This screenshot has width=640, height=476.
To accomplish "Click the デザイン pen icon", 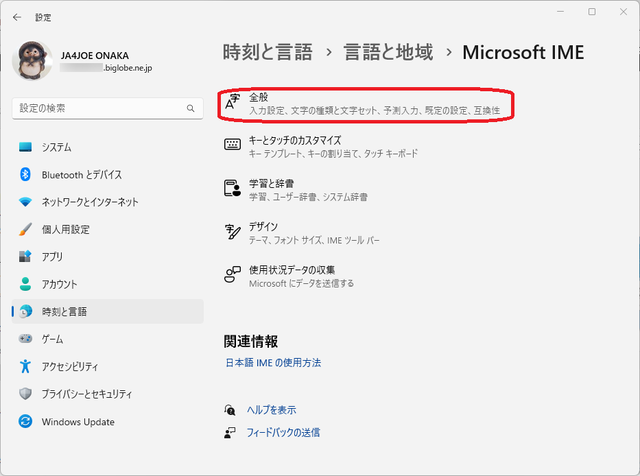I will click(233, 231).
